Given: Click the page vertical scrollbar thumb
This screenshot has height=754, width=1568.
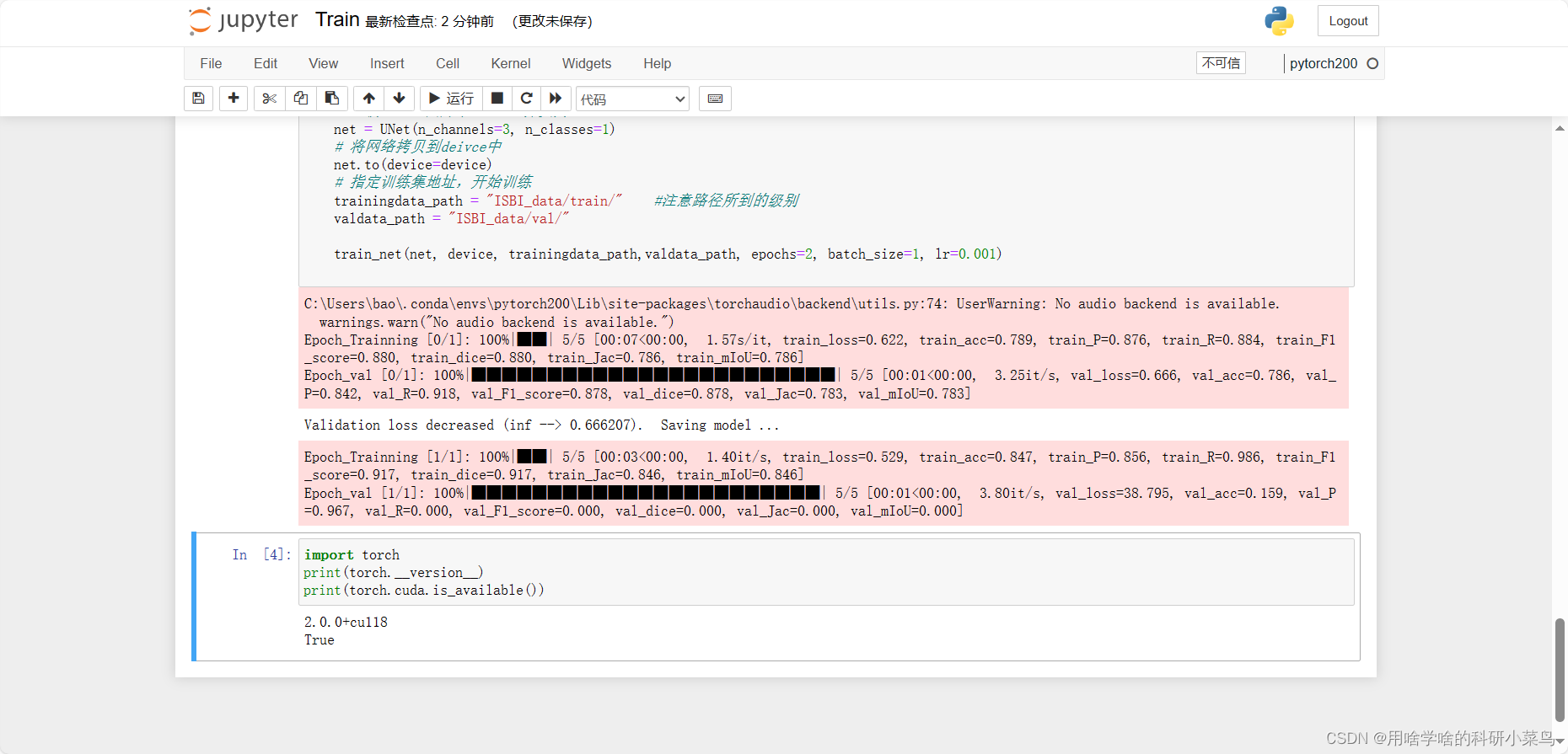Looking at the screenshot, I should pyautogui.click(x=1560, y=670).
